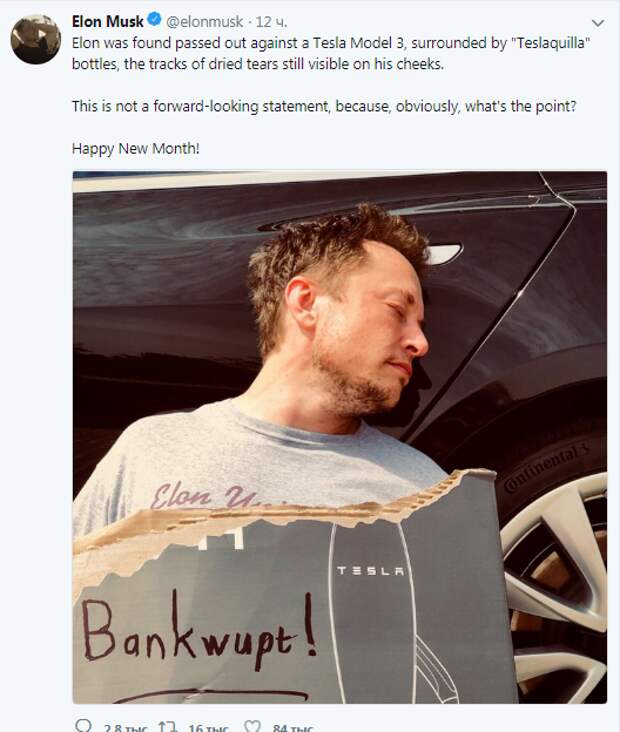Click the 84 тыс likes count

(293, 728)
